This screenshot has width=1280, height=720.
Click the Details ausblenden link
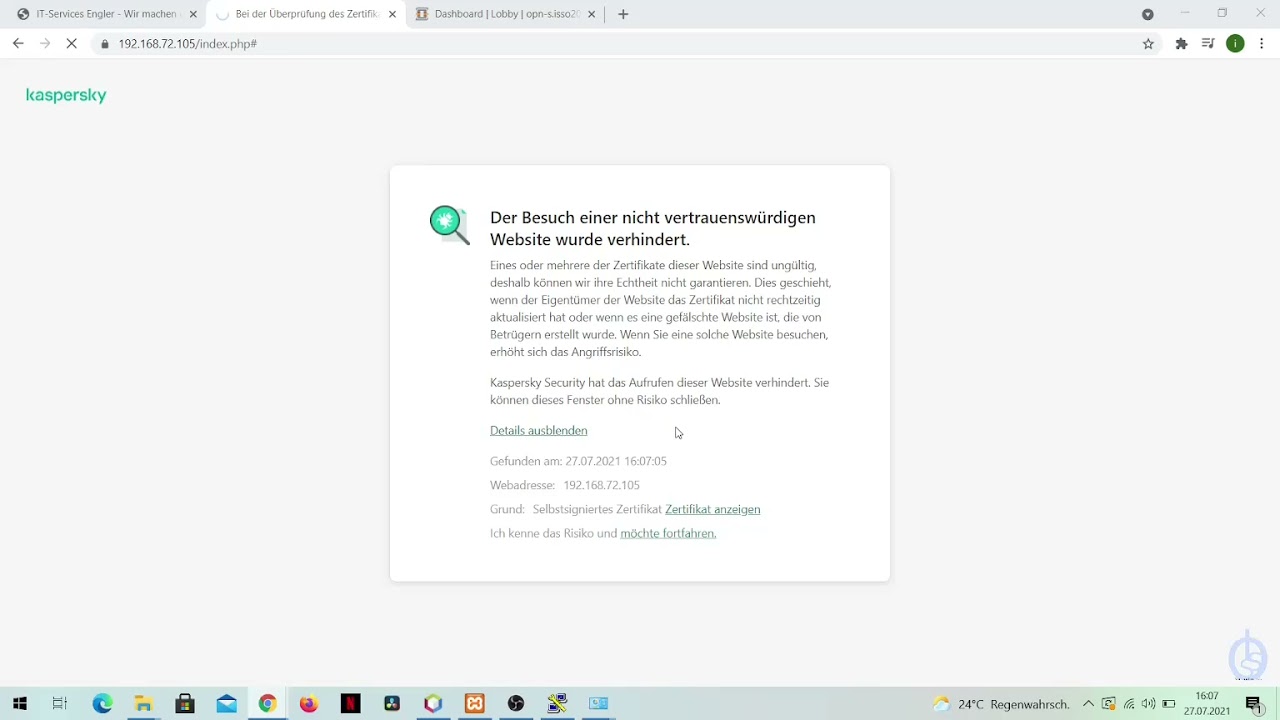click(x=538, y=431)
